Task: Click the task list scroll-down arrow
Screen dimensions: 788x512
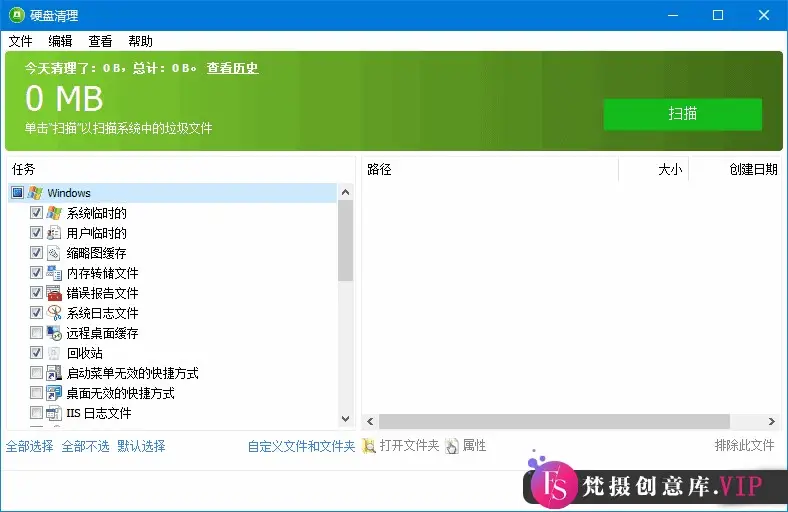Action: click(345, 419)
